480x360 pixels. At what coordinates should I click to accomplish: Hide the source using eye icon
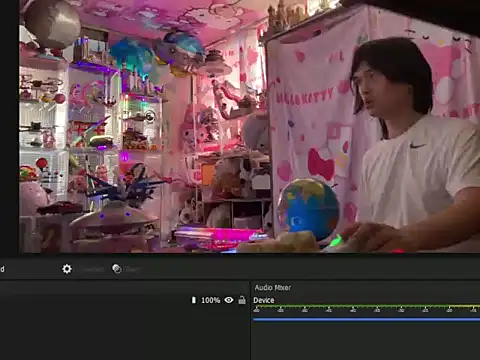229,300
